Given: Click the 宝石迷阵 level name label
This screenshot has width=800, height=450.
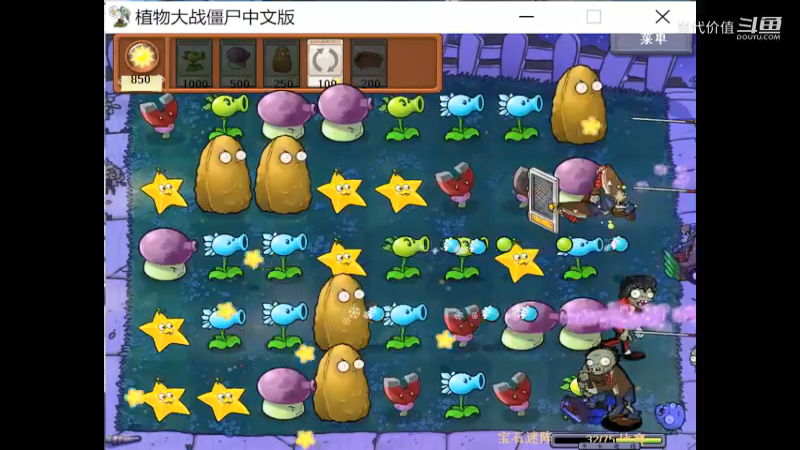Looking at the screenshot, I should (x=523, y=438).
